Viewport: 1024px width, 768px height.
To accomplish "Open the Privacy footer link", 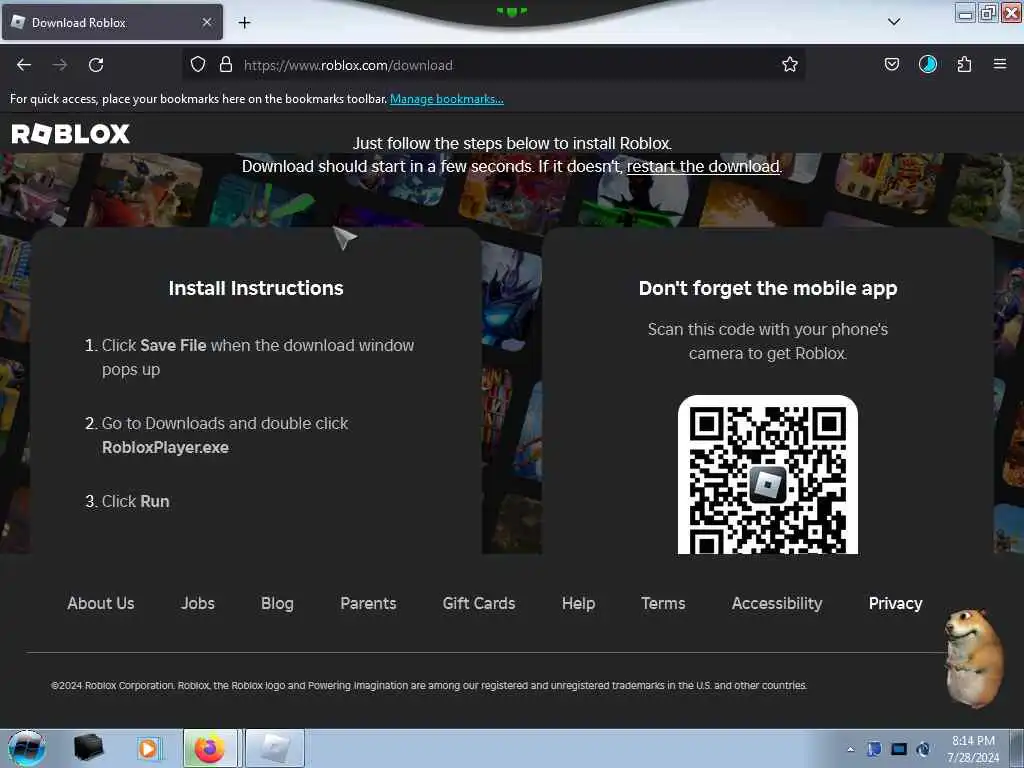I will point(895,603).
